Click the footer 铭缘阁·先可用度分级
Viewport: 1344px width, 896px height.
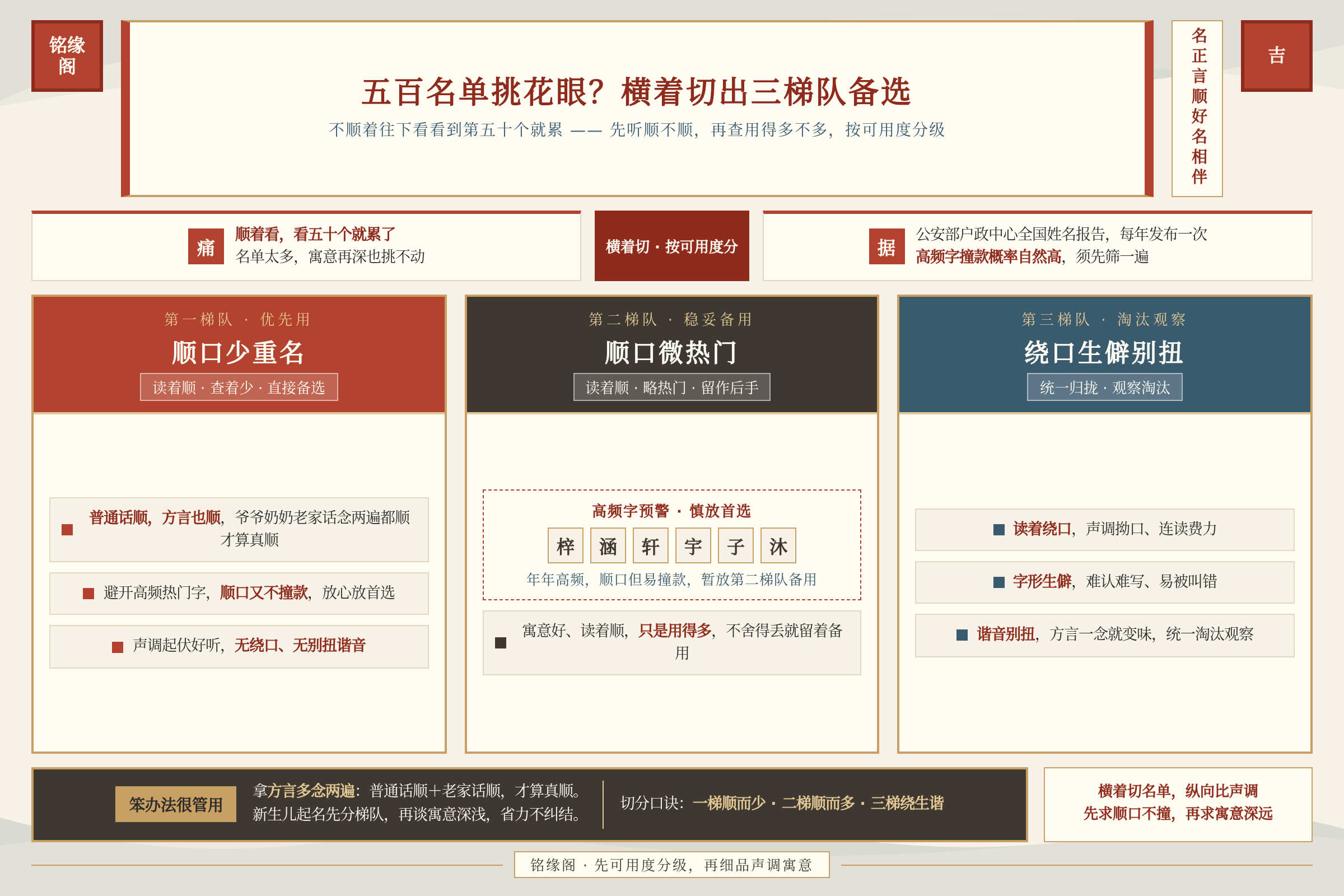pyautogui.click(x=671, y=865)
